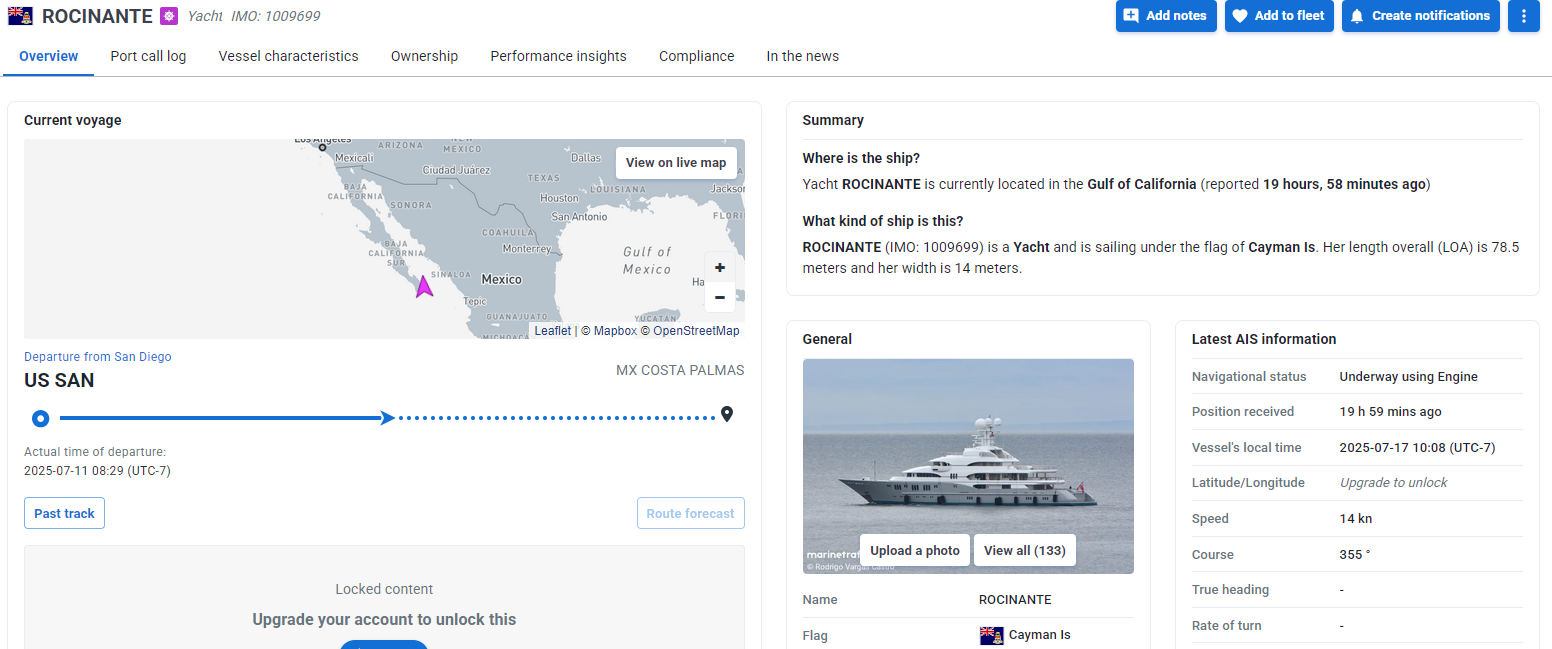
Task: Click the Upgrade your account to unlock this text
Action: pyautogui.click(x=384, y=620)
